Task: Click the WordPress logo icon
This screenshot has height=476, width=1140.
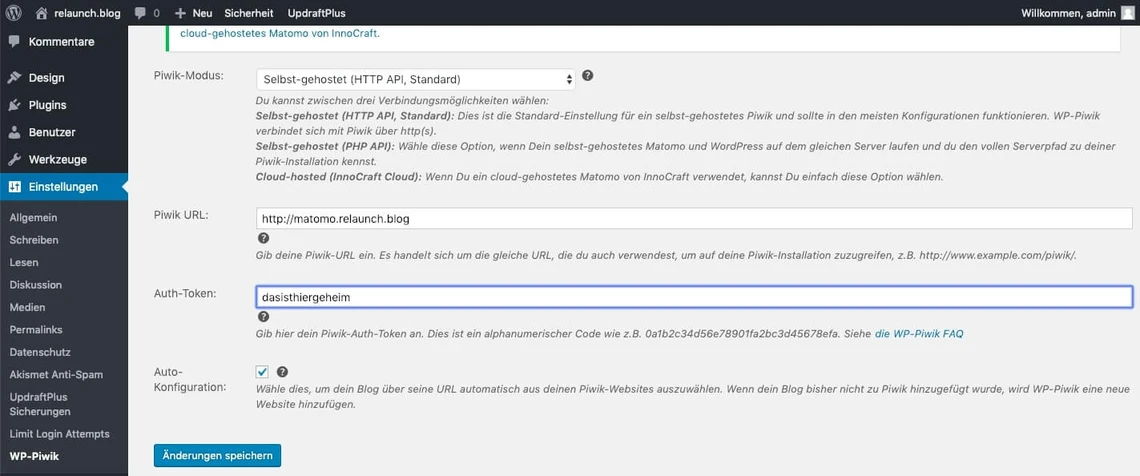Action: [13, 13]
